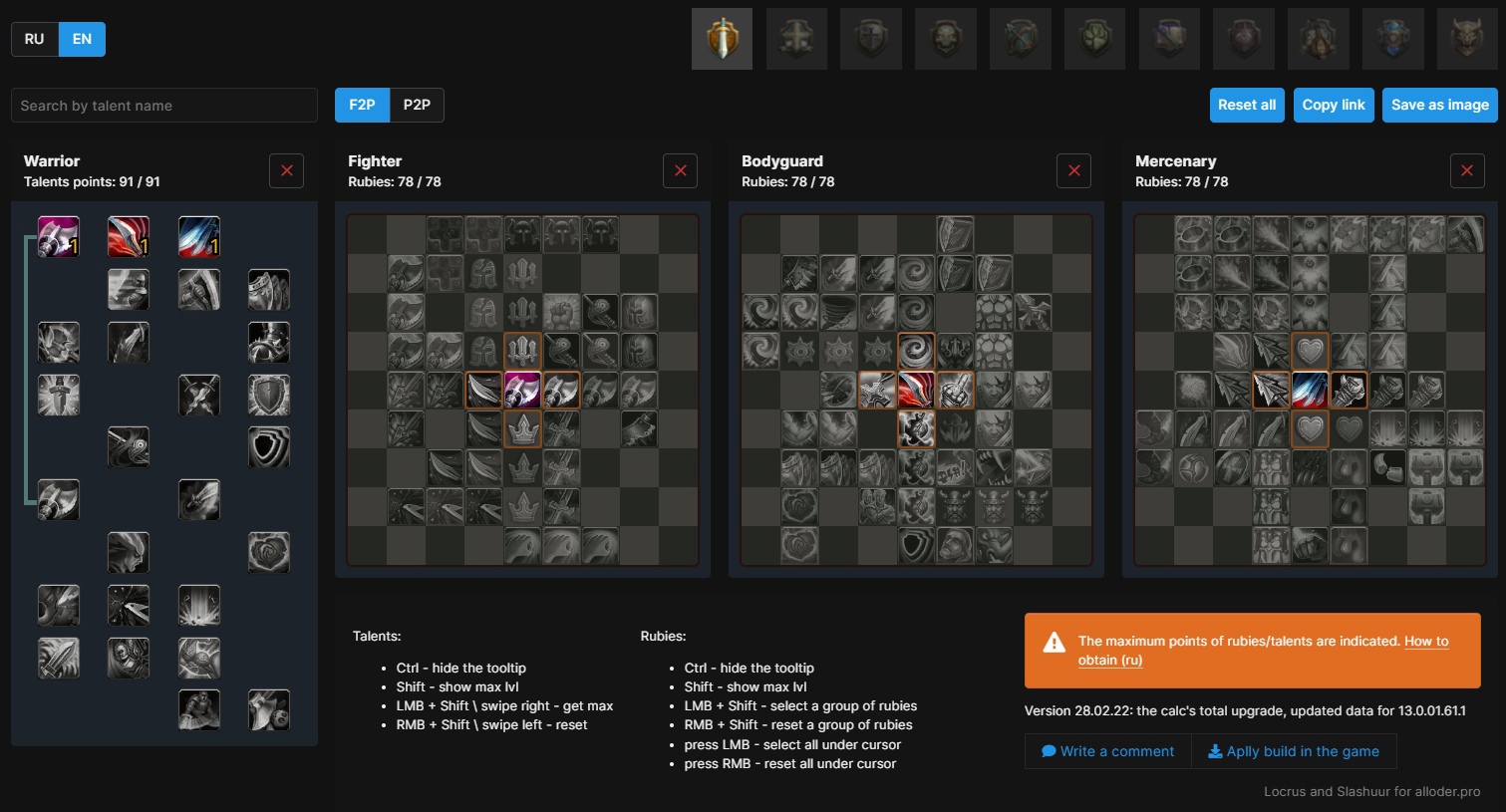This screenshot has height=812, width=1506.
Task: Select the bow and arrow class icon
Action: point(1021,40)
